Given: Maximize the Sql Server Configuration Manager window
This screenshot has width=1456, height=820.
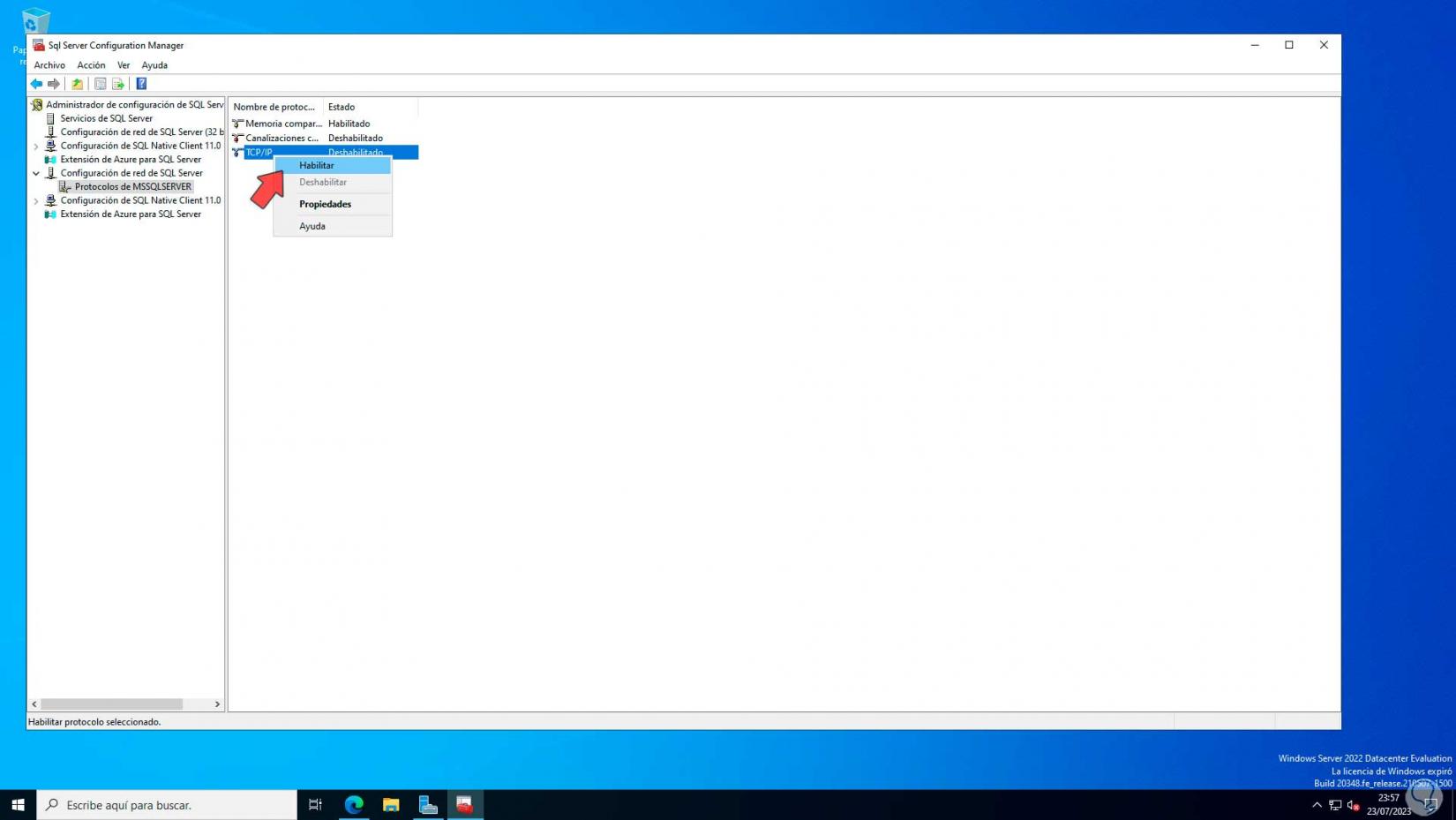Looking at the screenshot, I should click(1289, 45).
